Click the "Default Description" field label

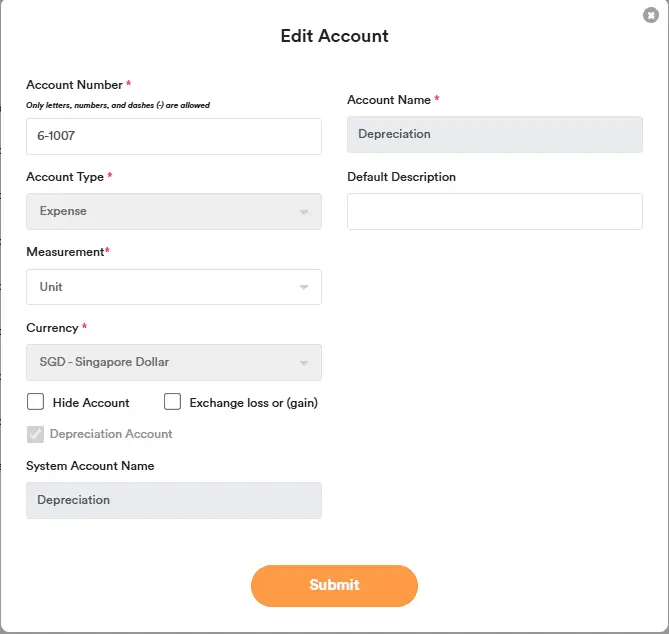[401, 177]
